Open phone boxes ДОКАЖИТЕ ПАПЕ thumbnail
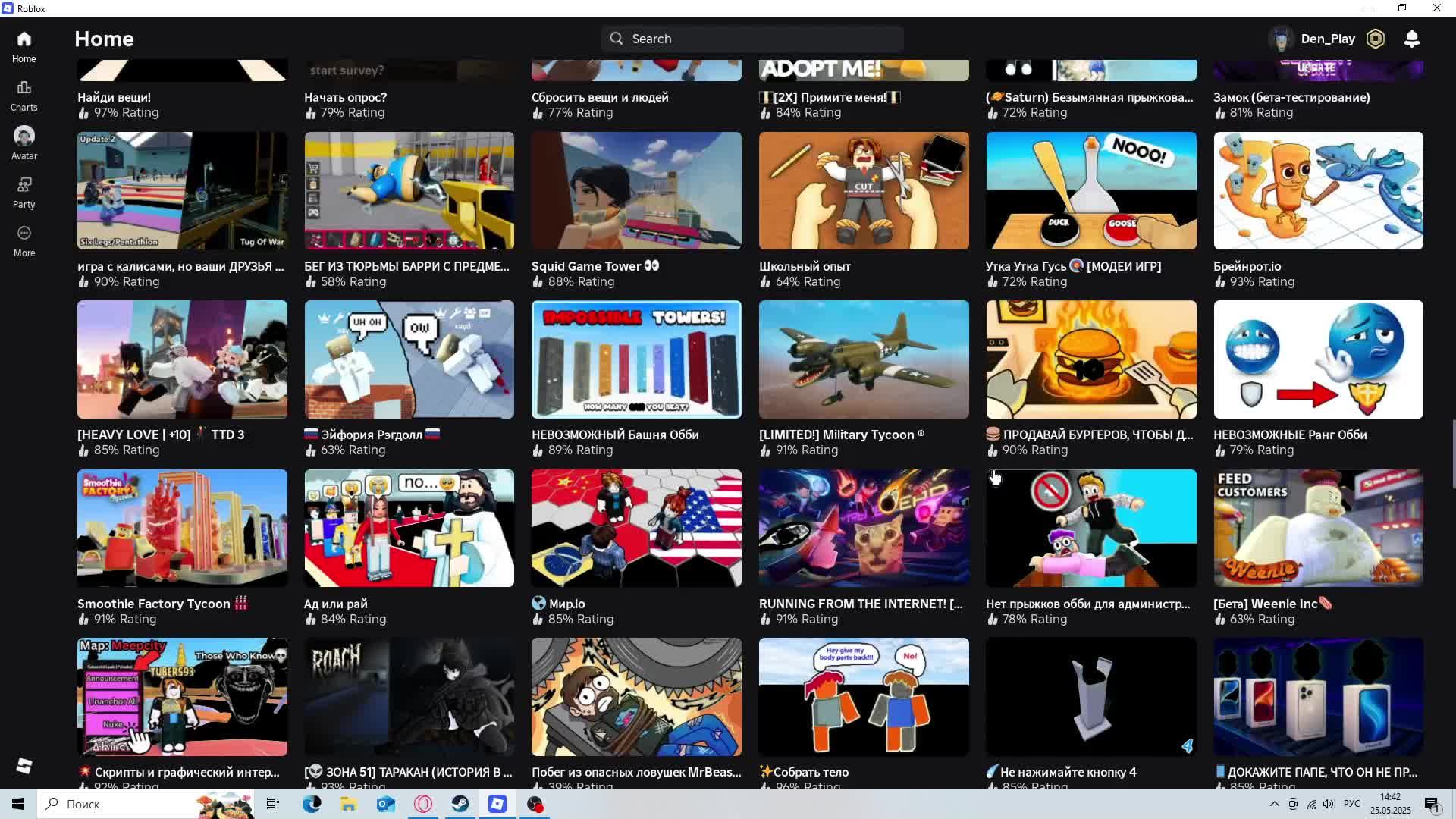The width and height of the screenshot is (1456, 819). [1318, 696]
